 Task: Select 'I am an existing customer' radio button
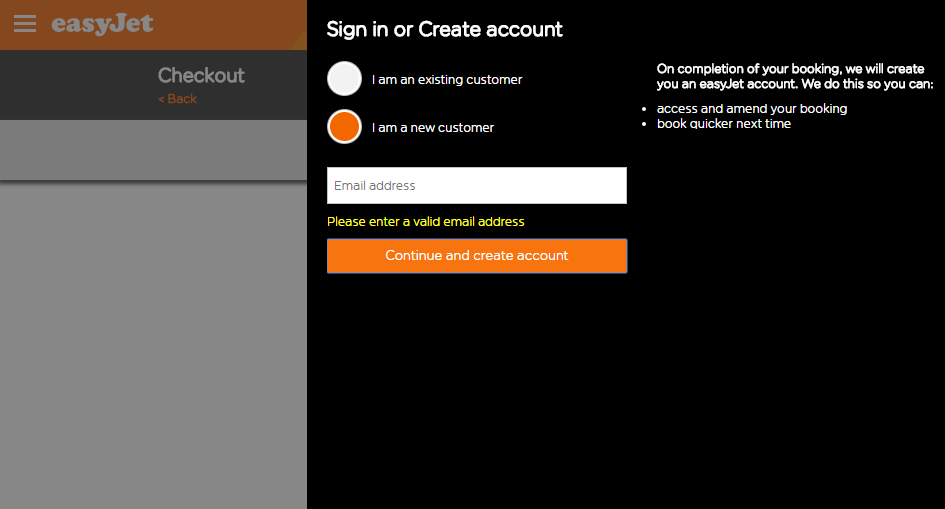(x=344, y=78)
